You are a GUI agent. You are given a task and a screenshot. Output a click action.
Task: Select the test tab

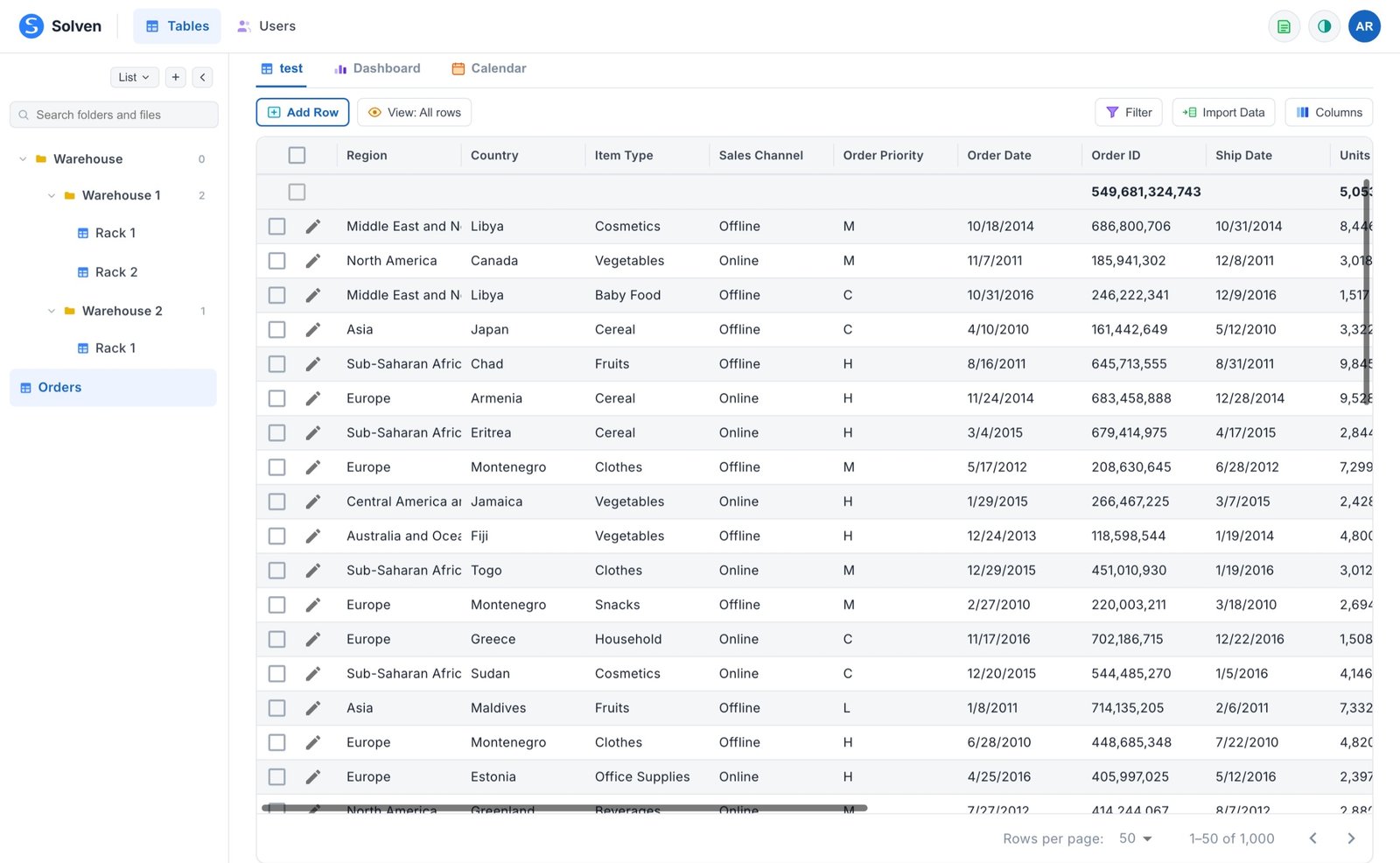pyautogui.click(x=282, y=68)
